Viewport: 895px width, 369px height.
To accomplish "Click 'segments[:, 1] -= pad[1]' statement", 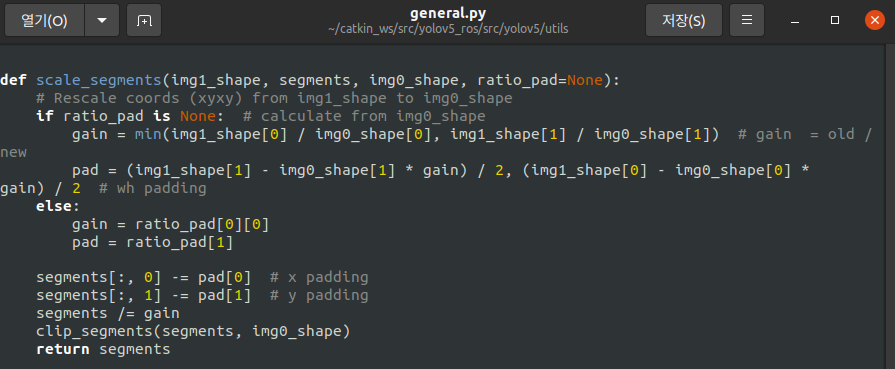I will pos(144,296).
